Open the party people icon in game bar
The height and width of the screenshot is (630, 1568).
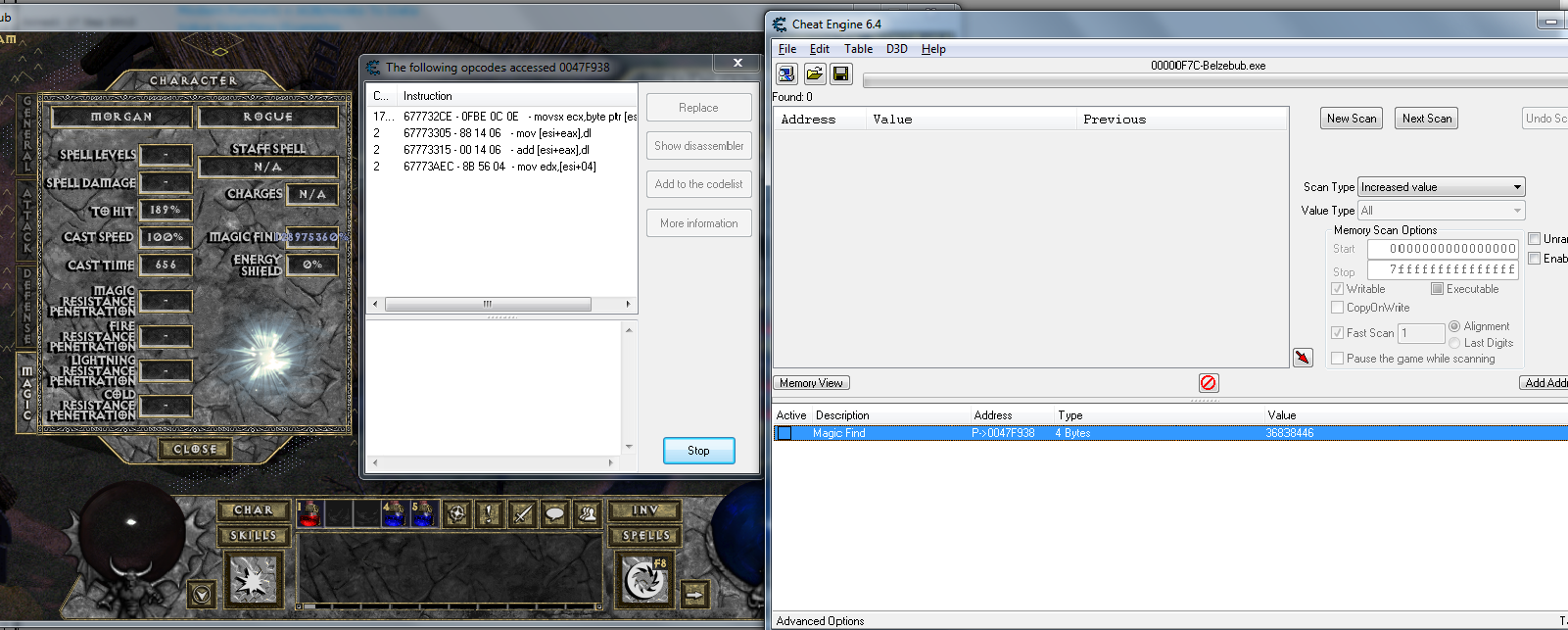click(588, 513)
